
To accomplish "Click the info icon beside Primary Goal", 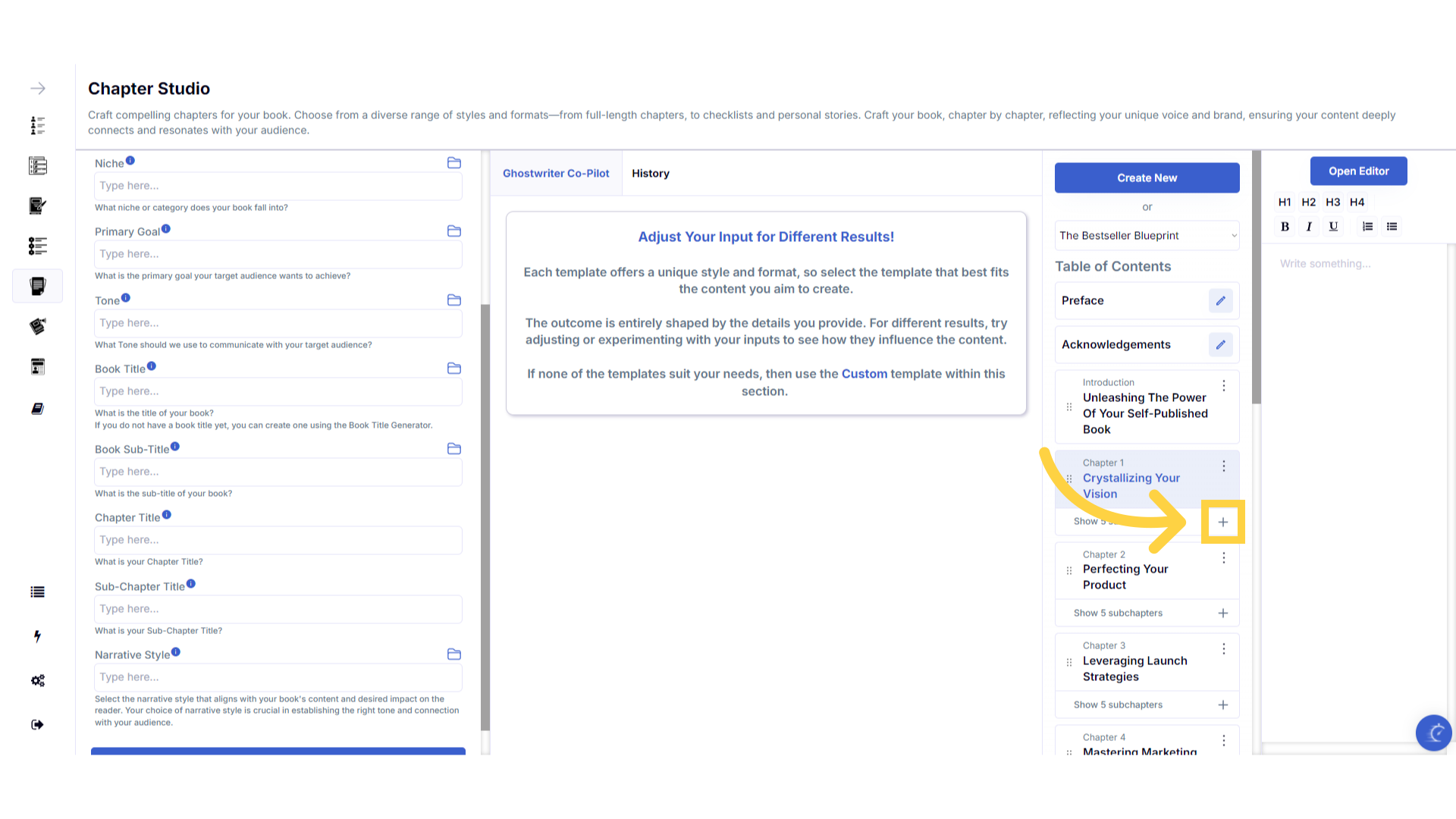I will pos(166,229).
